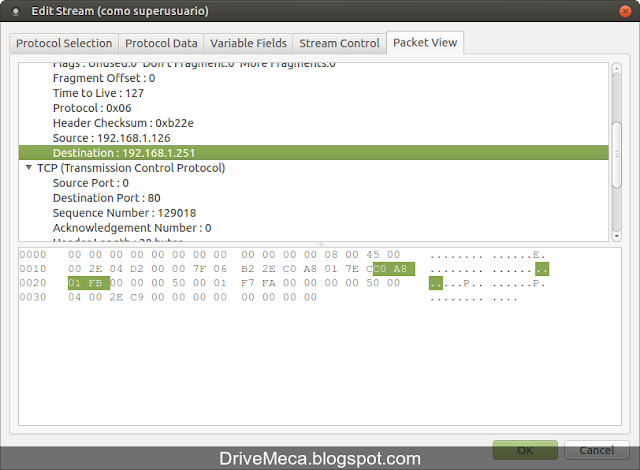Click the Cancel button
This screenshot has height=470, width=640.
tap(597, 450)
